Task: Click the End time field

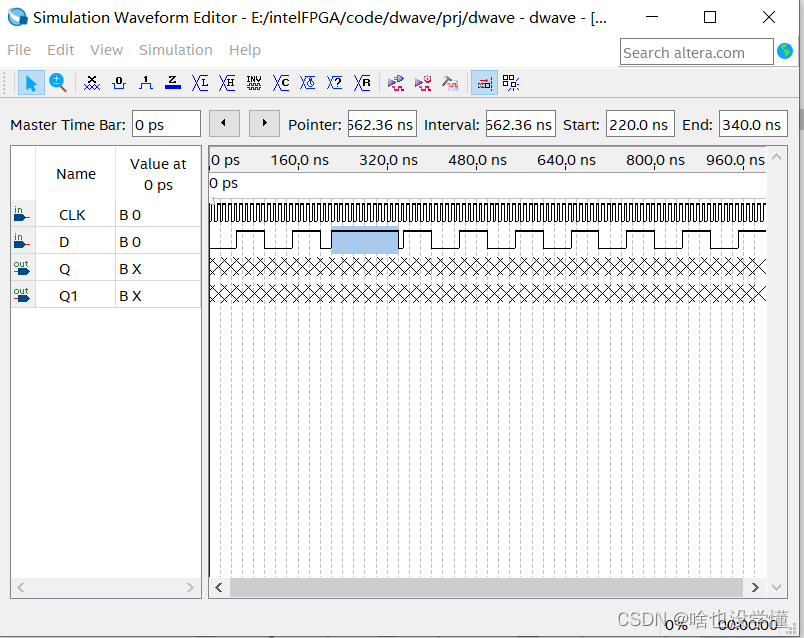Action: click(x=753, y=124)
